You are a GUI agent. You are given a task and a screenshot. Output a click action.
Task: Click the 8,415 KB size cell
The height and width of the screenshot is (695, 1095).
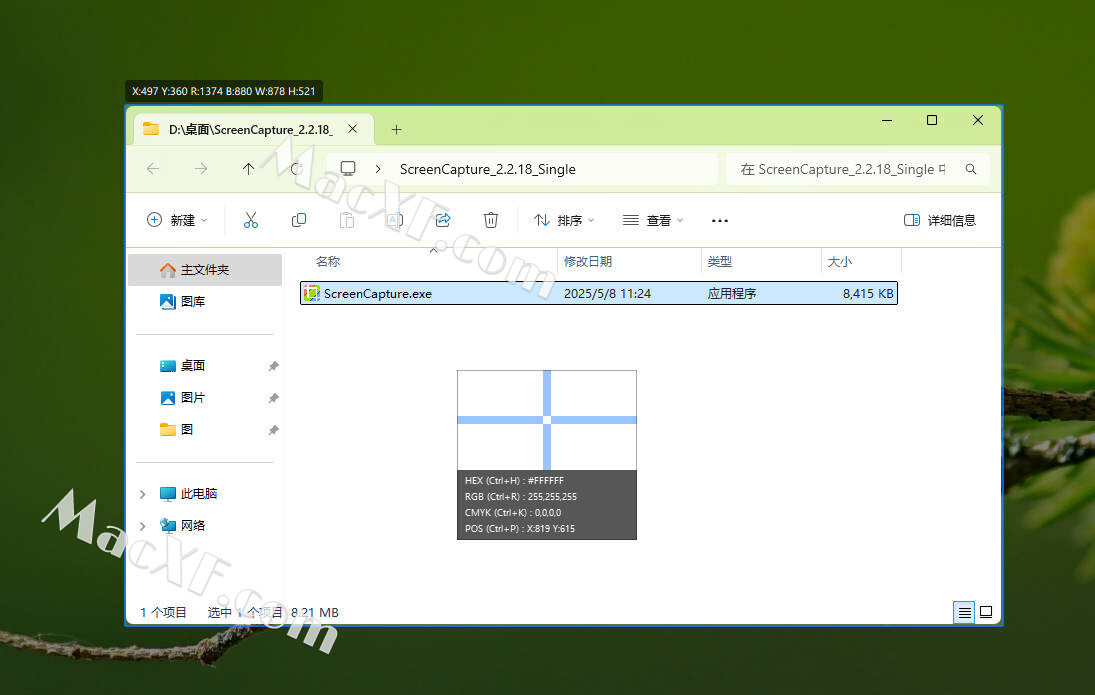coord(868,293)
